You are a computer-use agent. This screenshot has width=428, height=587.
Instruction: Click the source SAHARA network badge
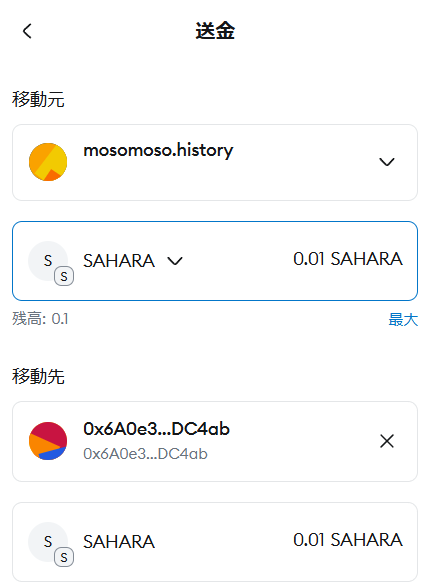coord(64,277)
